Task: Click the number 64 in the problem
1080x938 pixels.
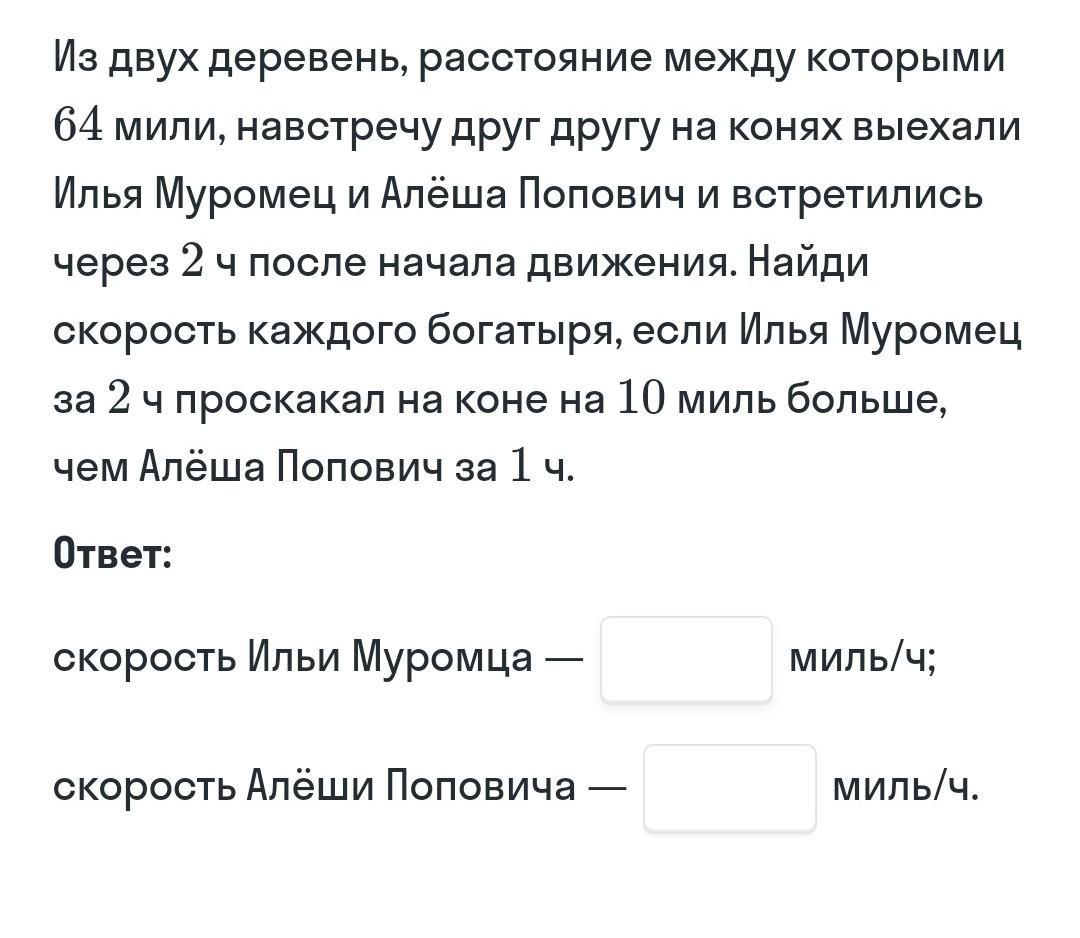Action: pyautogui.click(x=80, y=128)
